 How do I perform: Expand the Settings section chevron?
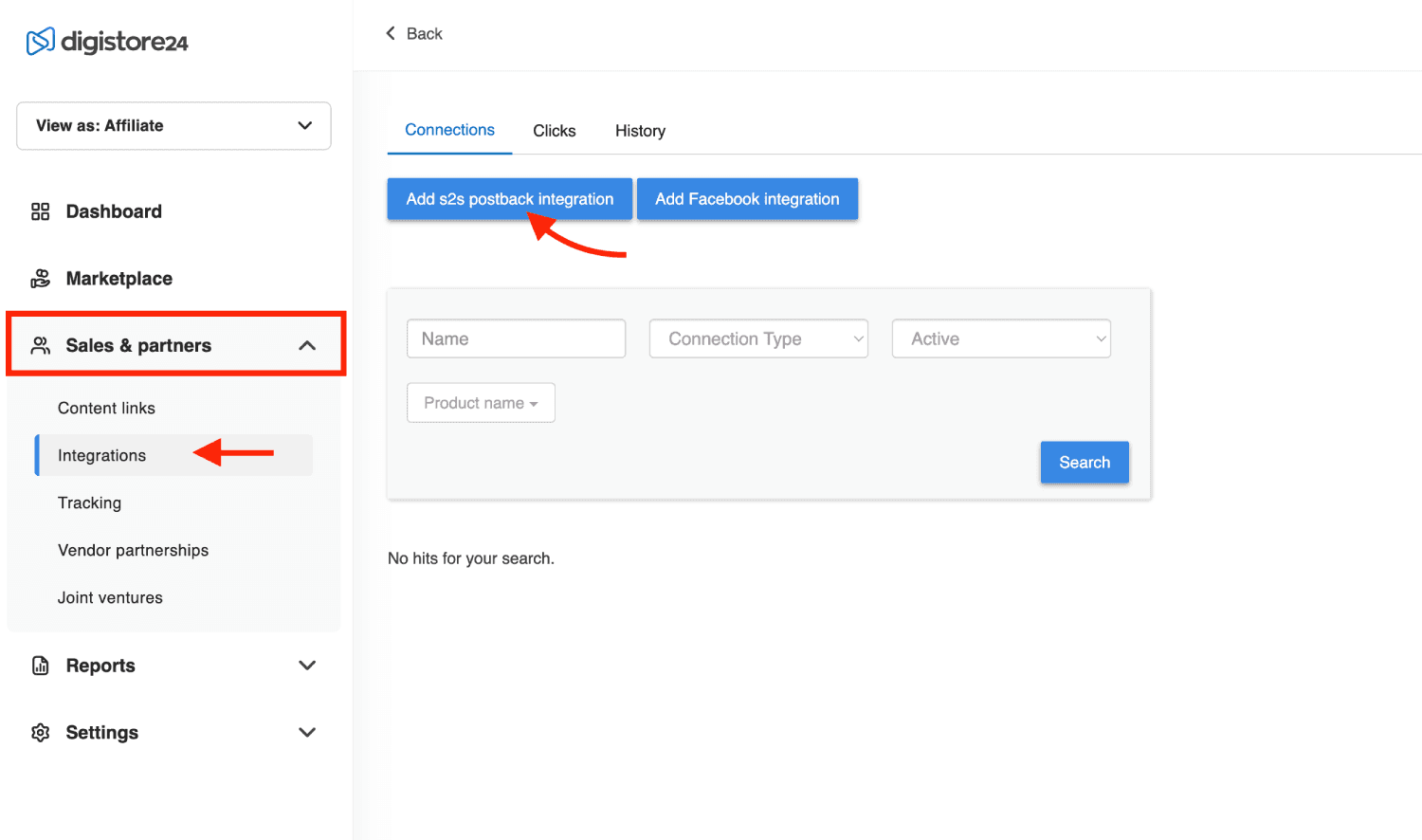(307, 733)
